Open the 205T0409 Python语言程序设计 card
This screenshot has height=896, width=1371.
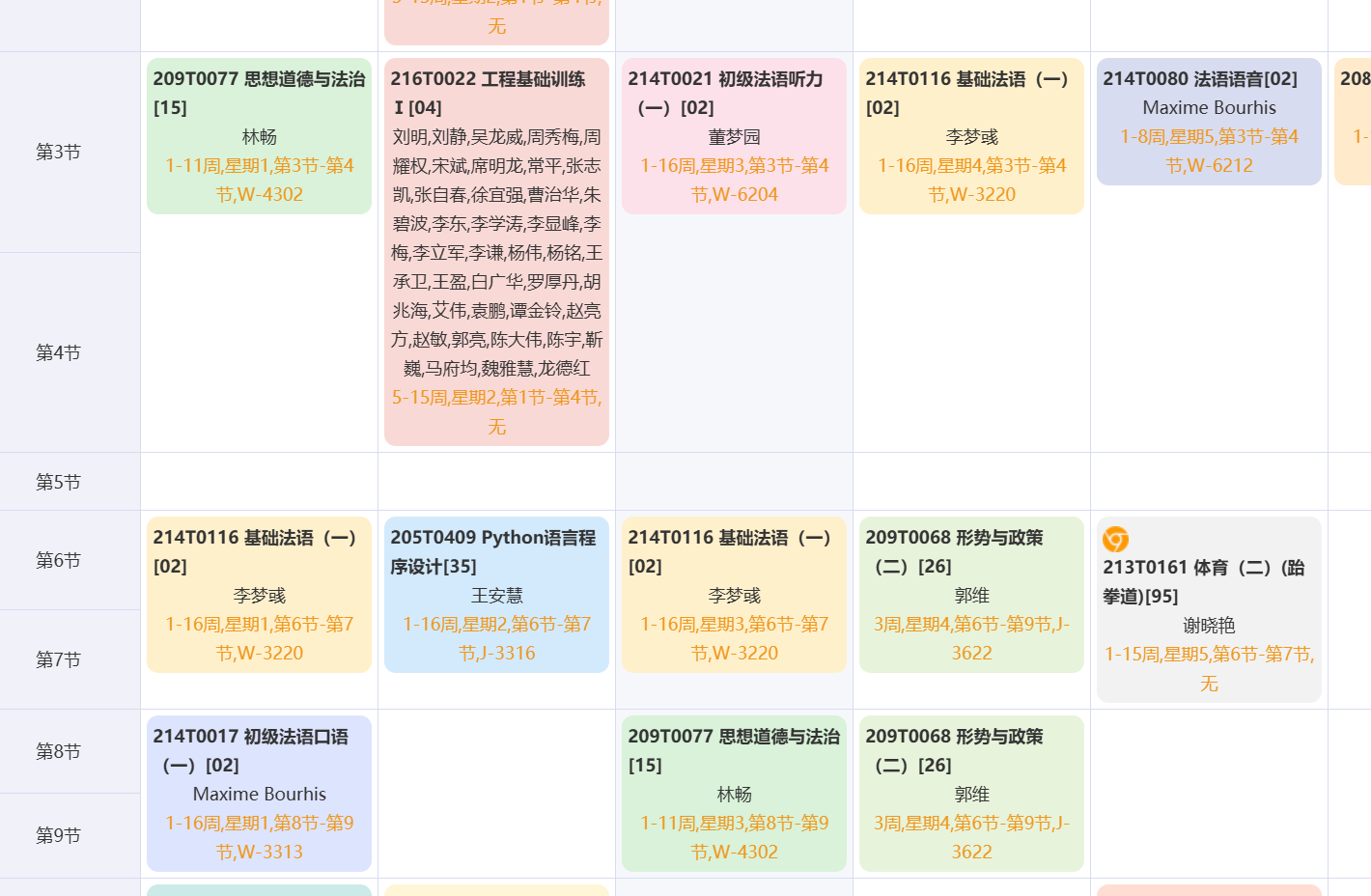coord(496,595)
